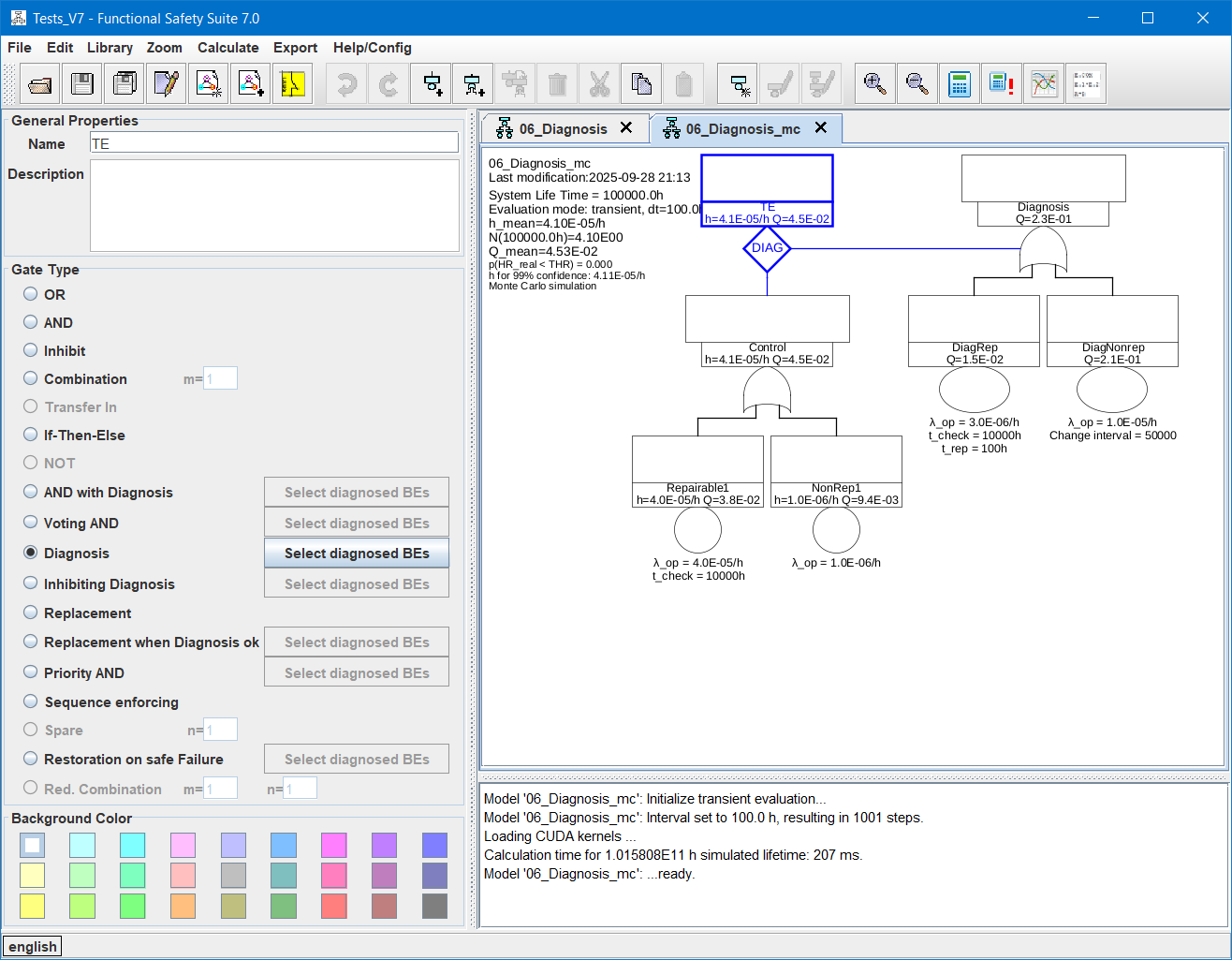Screen dimensions: 1232x960
Task: Select the OR gate type
Action: pyautogui.click(x=31, y=294)
